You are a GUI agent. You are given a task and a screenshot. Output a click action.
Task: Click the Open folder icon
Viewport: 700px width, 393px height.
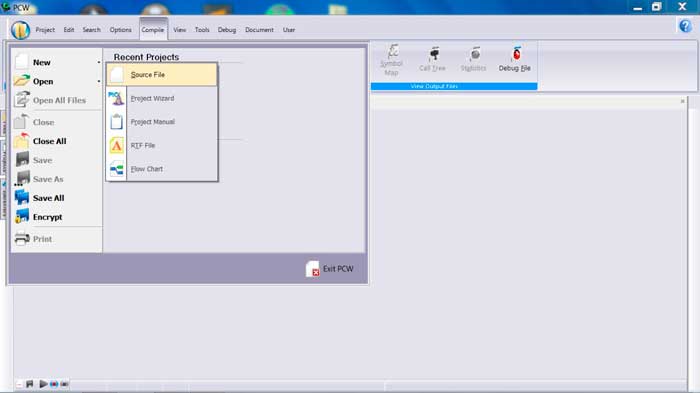click(21, 81)
